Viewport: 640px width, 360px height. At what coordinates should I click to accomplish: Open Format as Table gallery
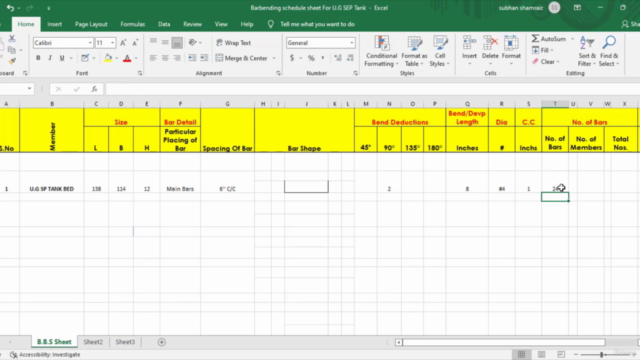(x=414, y=51)
